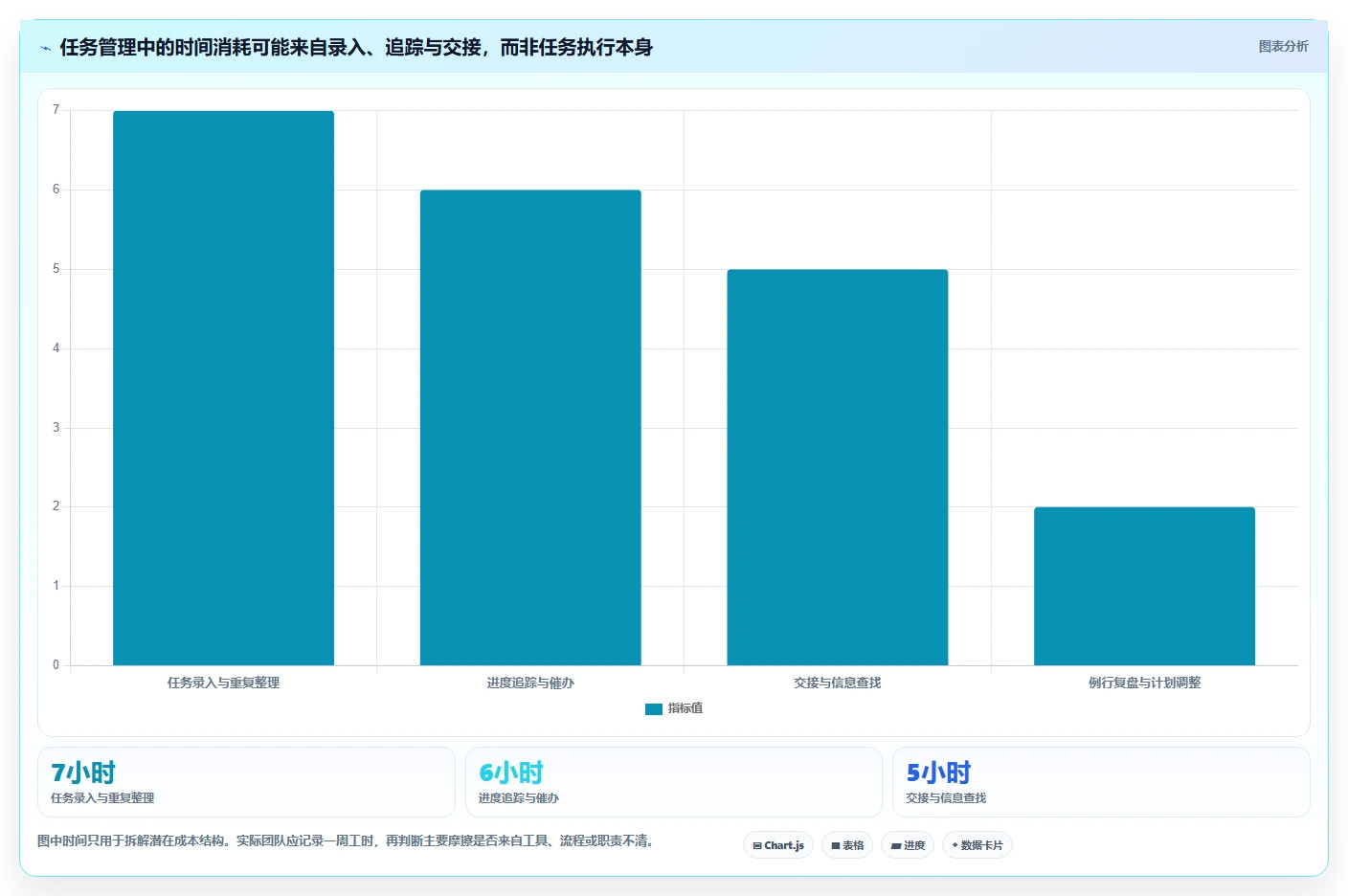Viewport: 1348px width, 896px height.
Task: Click the 进度追踪与催办 axis label
Action: 530,683
